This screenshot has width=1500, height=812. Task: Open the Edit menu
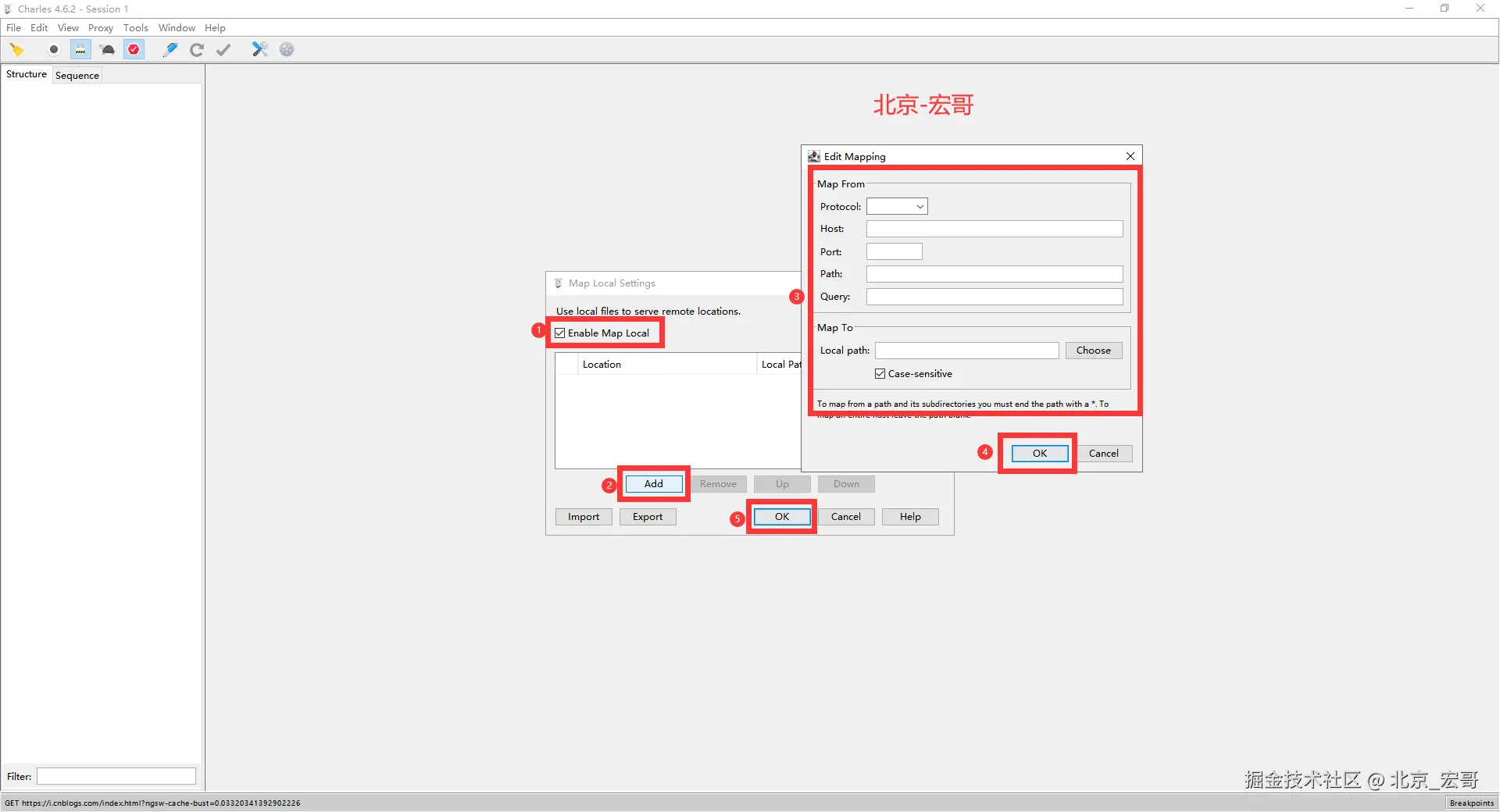click(x=39, y=28)
